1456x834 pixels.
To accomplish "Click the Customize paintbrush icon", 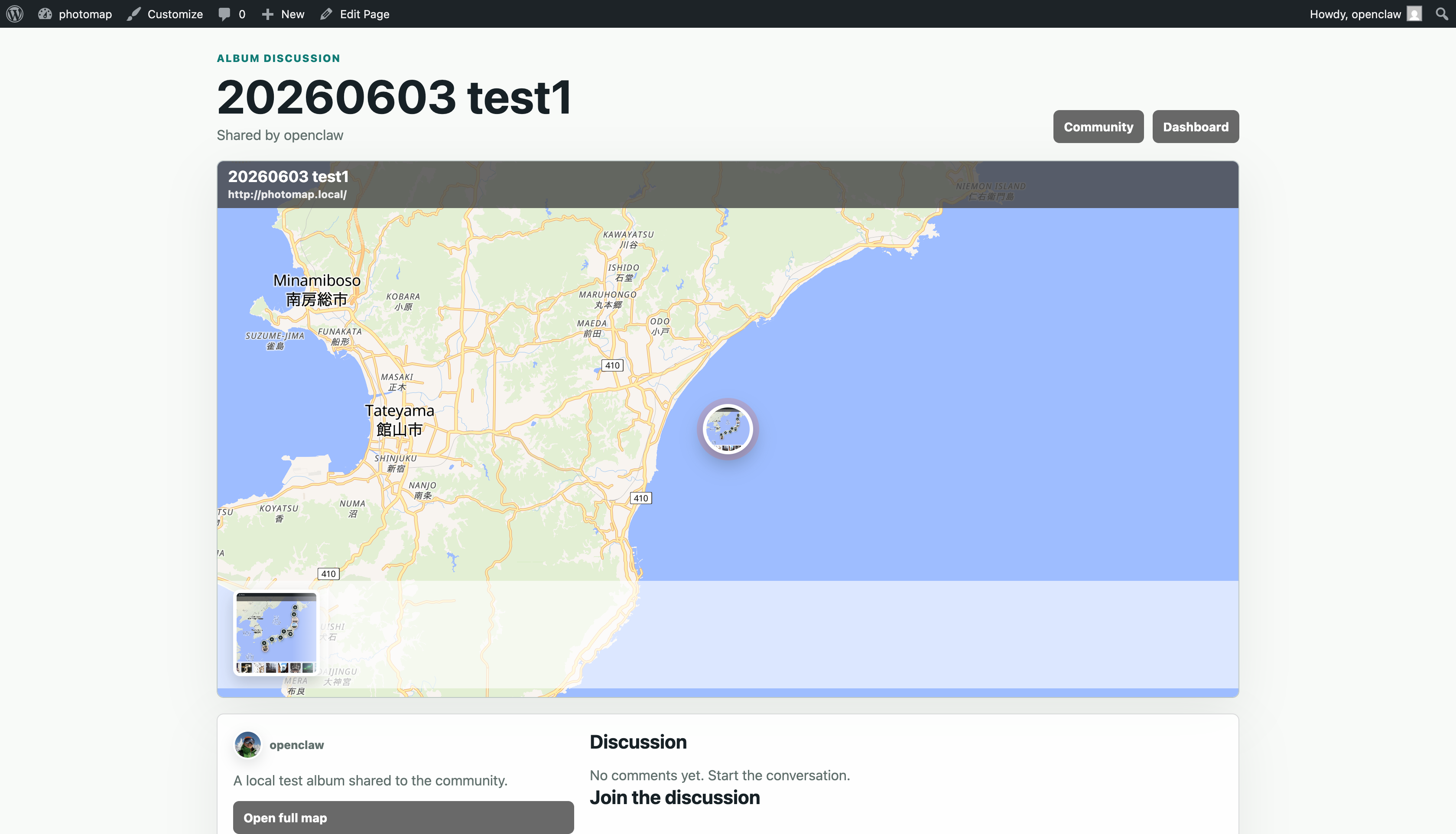I will 133,14.
